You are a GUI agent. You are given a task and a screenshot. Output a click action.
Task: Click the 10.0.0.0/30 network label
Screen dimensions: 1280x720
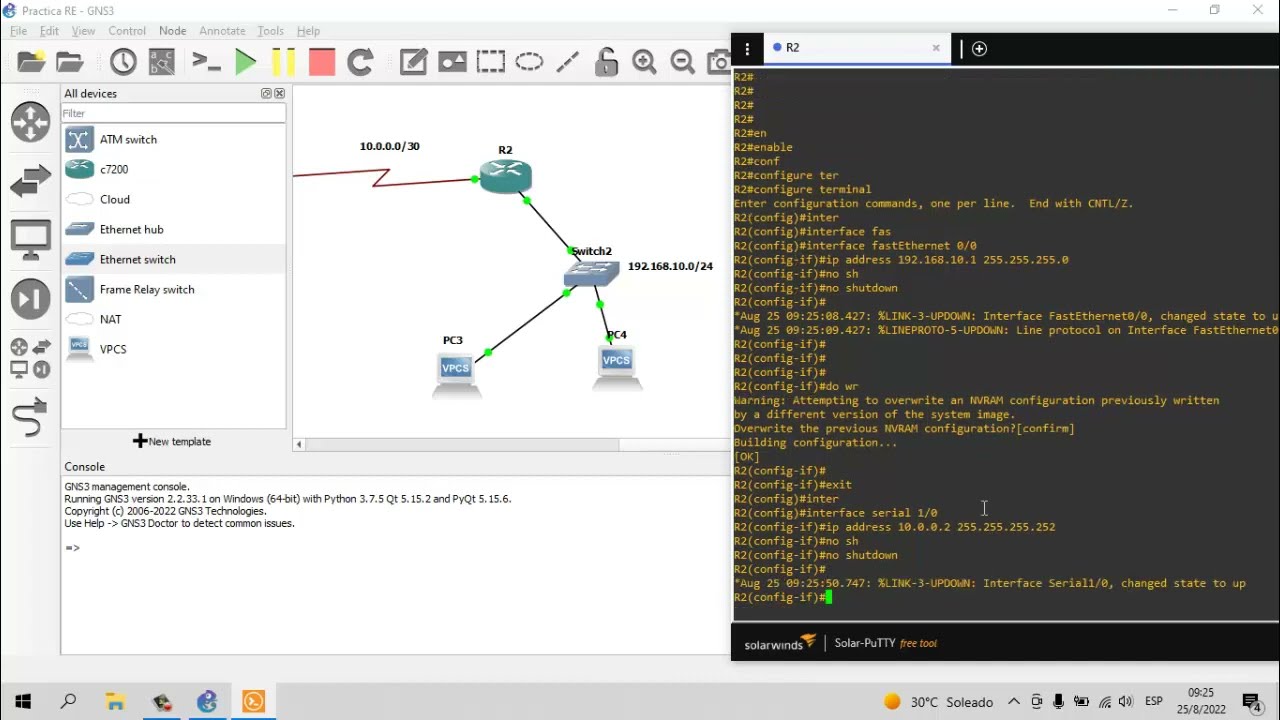point(390,146)
